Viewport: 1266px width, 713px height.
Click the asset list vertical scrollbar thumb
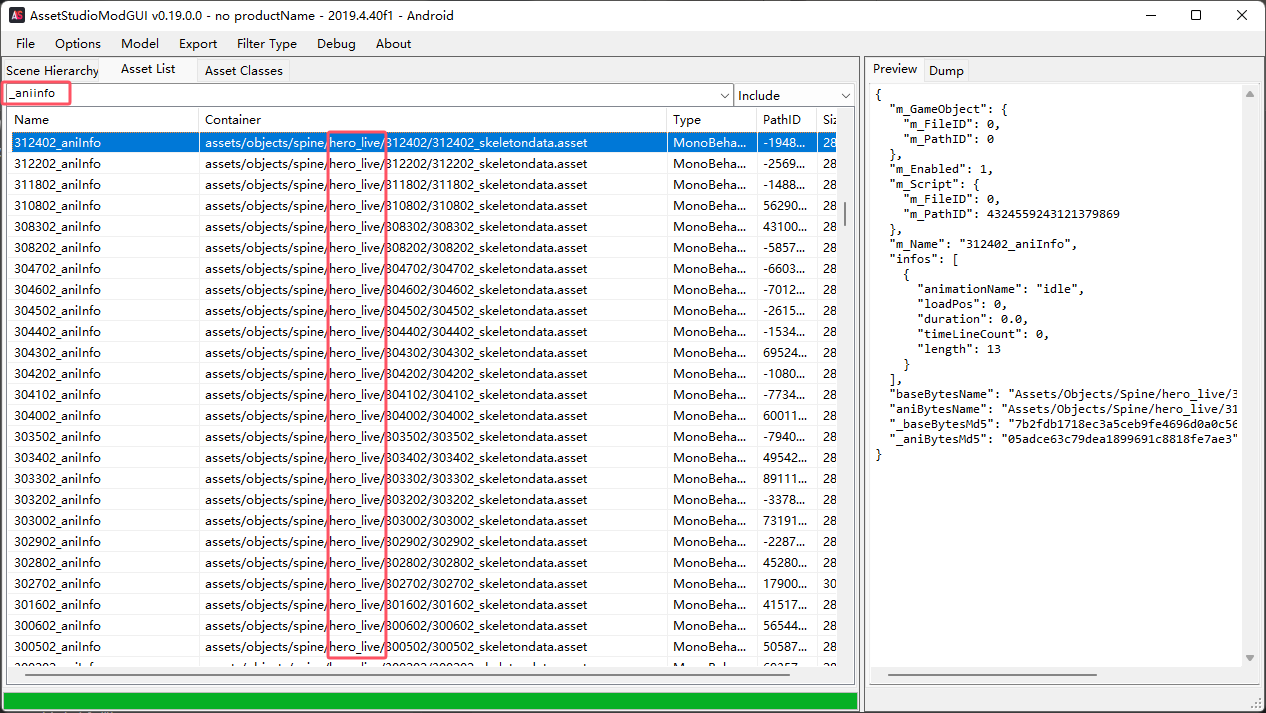[x=845, y=215]
